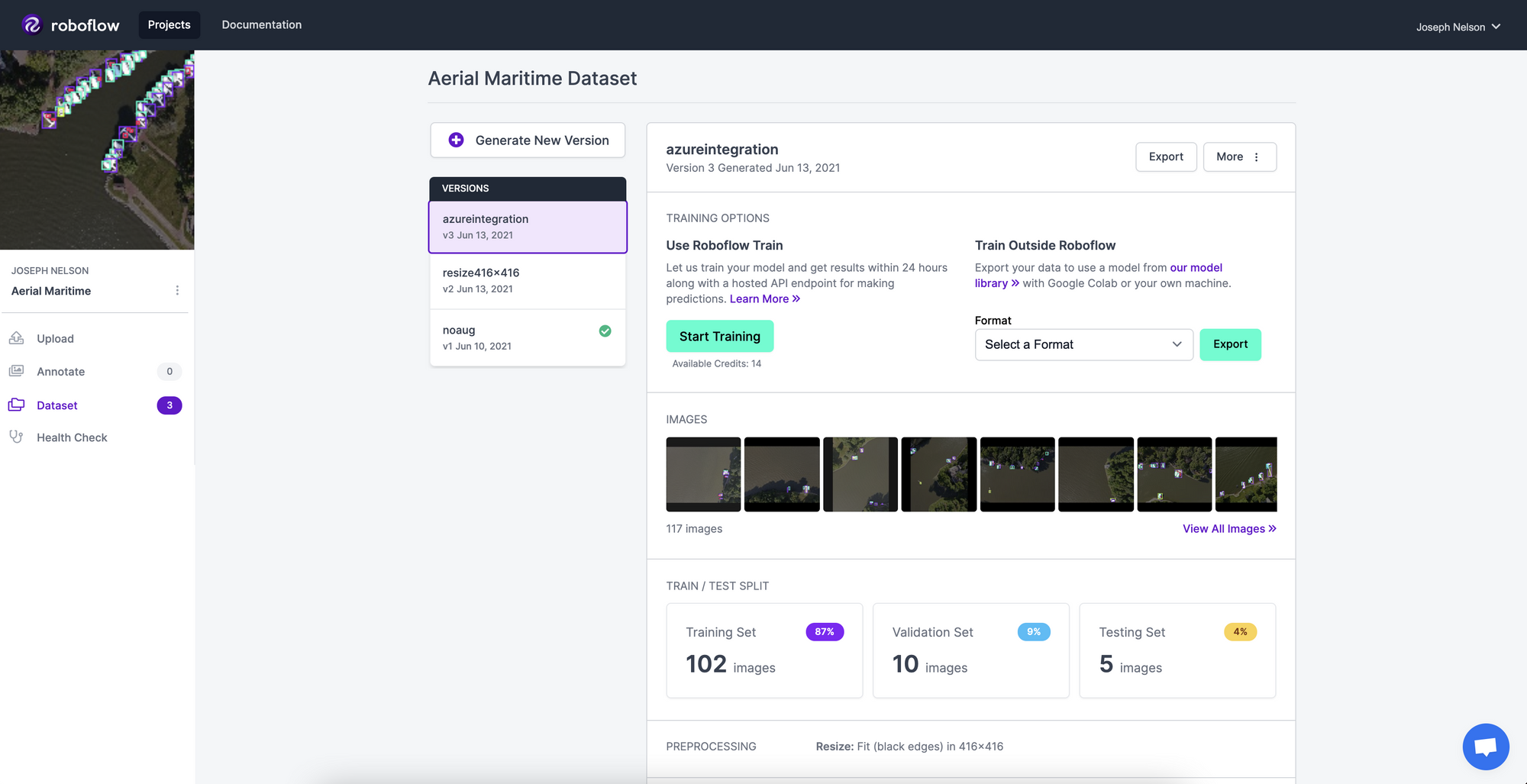
Task: Open the chat support bubble icon
Action: tap(1485, 746)
